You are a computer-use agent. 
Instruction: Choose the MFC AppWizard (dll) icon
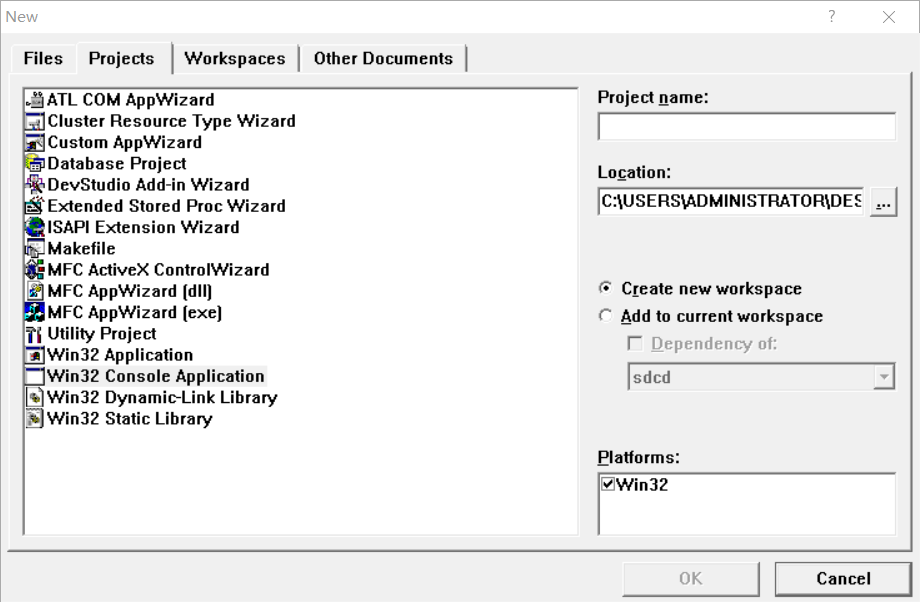(x=35, y=291)
